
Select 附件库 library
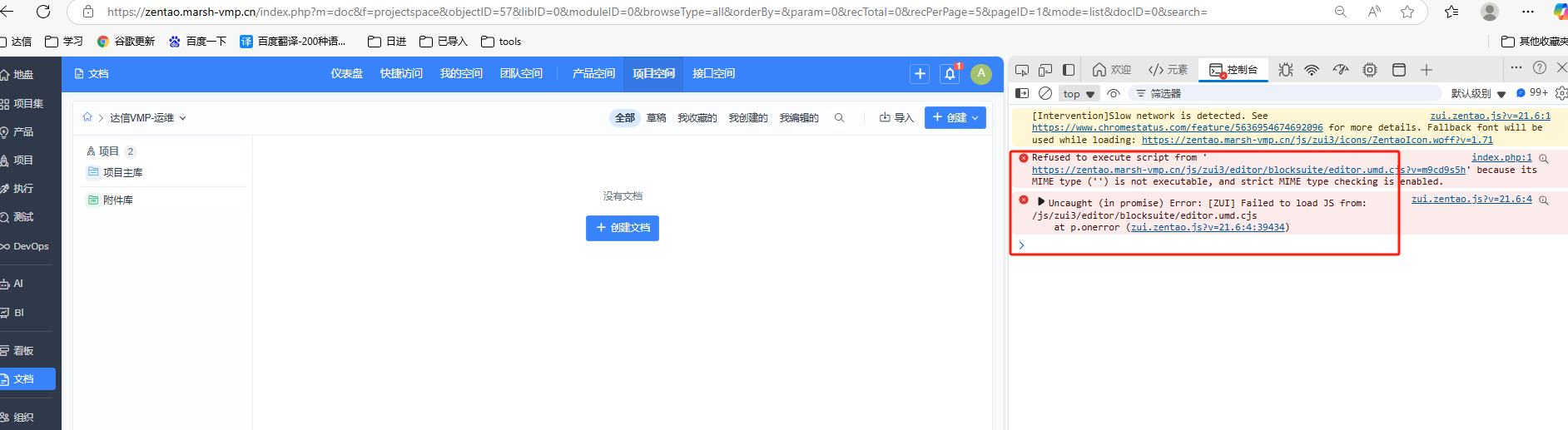(x=117, y=200)
